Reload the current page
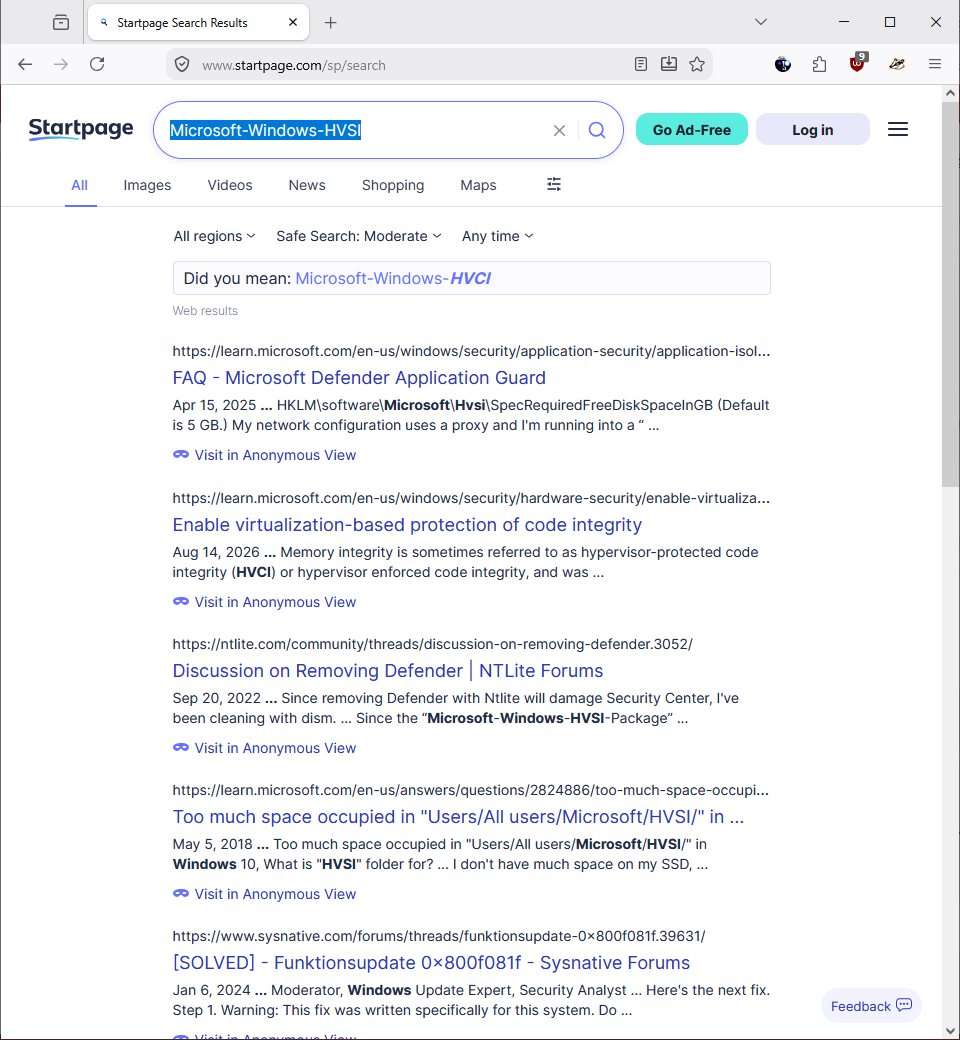Screen dimensions: 960x1040 point(97,64)
